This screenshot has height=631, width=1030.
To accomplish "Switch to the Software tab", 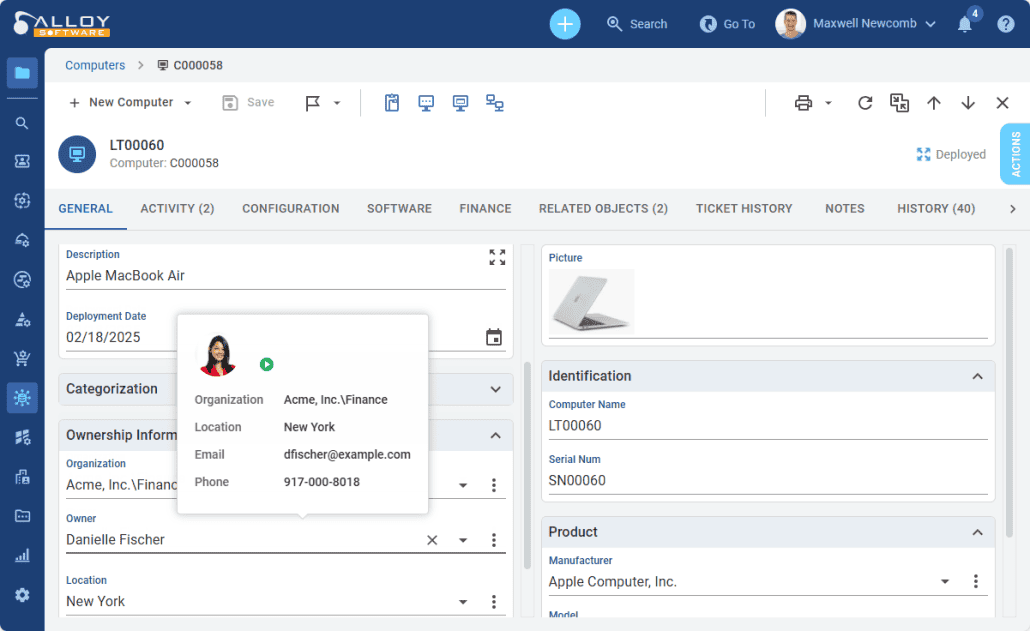I will [399, 208].
